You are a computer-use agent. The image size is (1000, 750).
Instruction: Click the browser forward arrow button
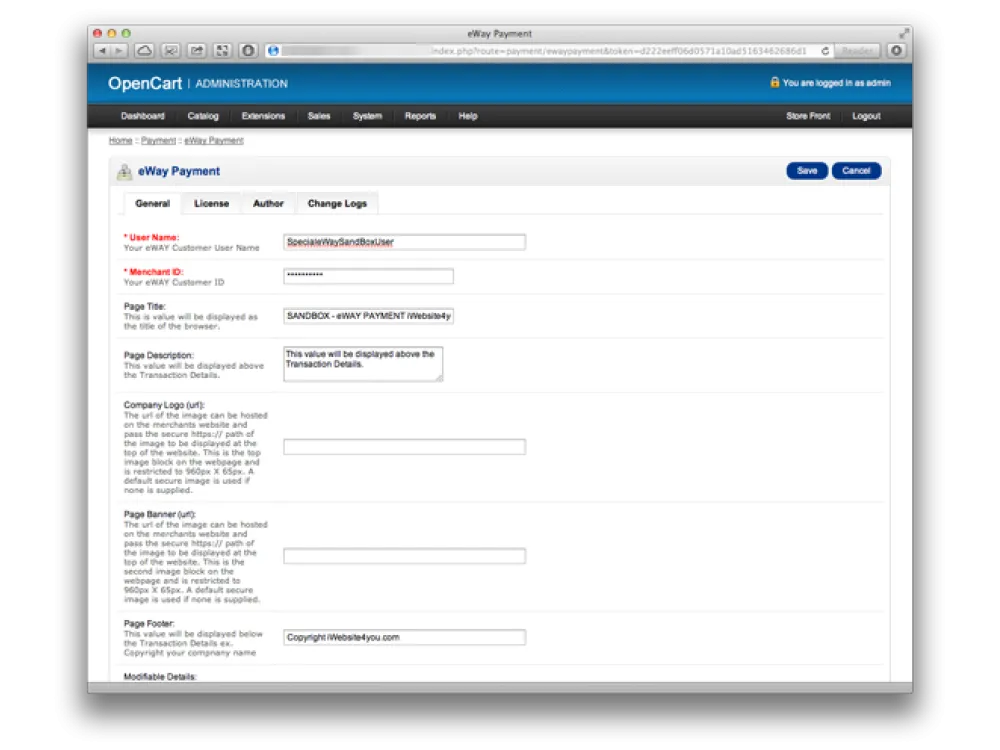click(x=119, y=50)
